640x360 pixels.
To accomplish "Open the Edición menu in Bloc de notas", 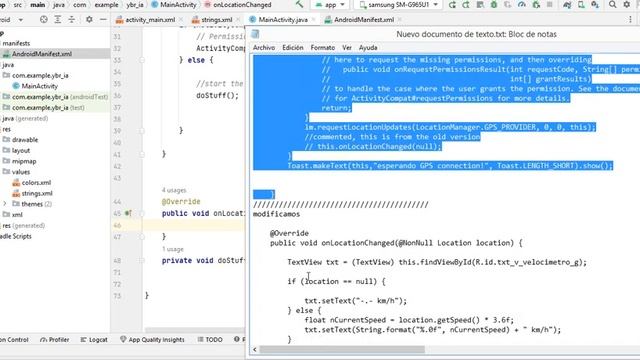I will 293,48.
